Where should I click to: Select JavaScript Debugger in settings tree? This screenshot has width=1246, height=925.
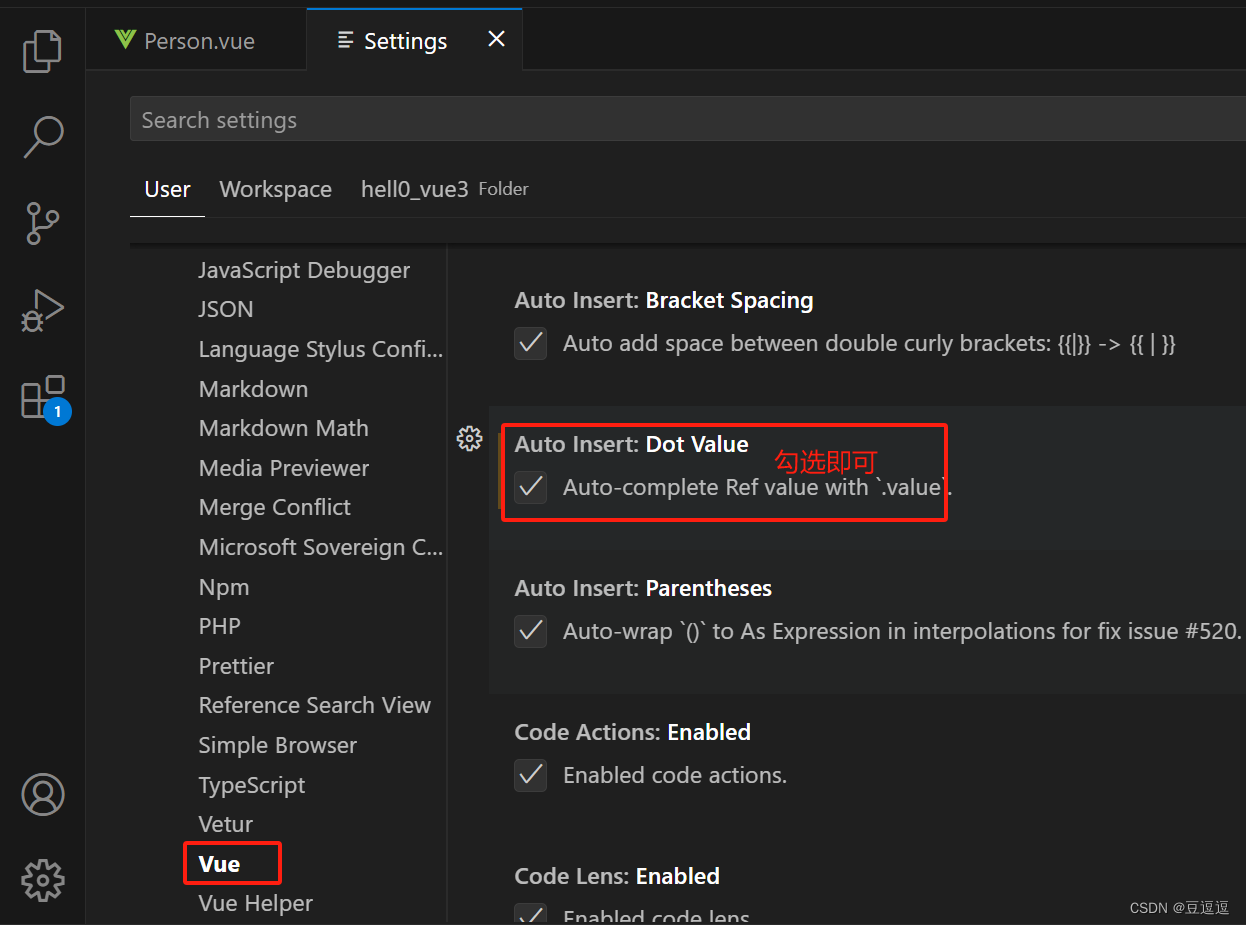pos(304,270)
